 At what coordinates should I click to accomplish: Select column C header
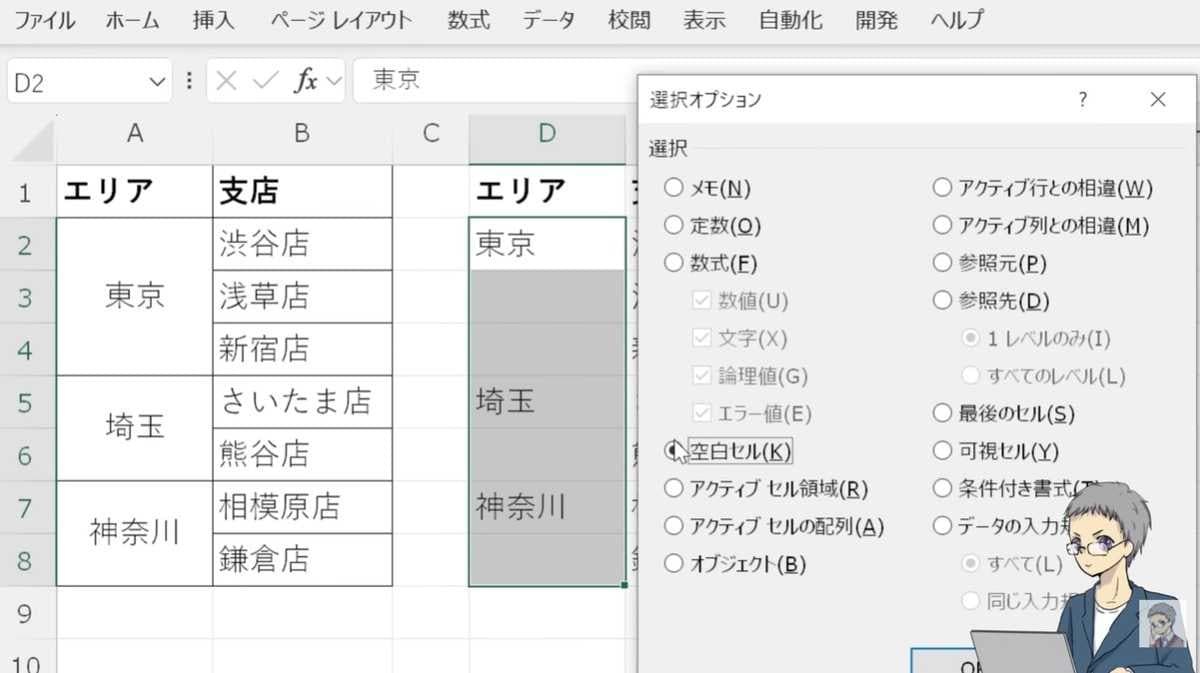coord(430,133)
